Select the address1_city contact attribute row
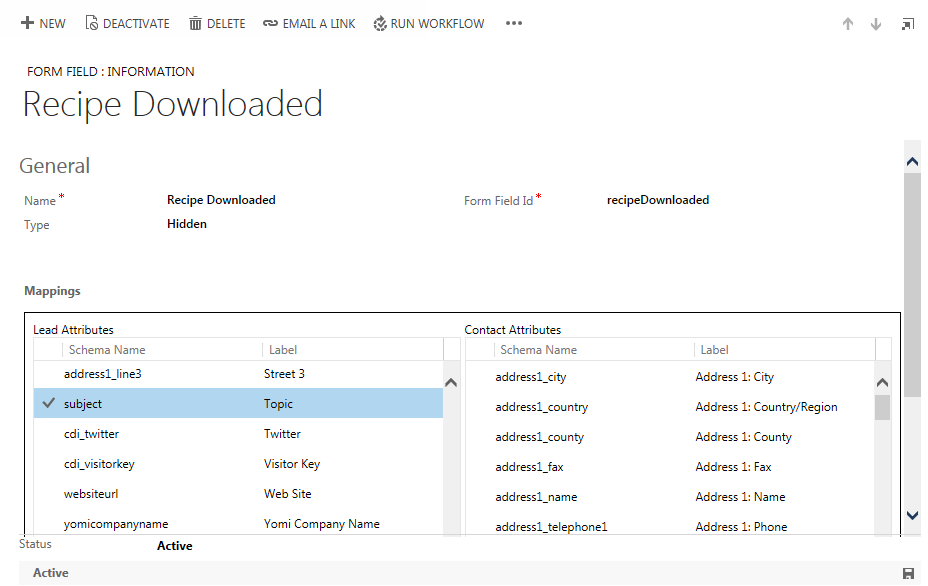928x586 pixels. 531,377
